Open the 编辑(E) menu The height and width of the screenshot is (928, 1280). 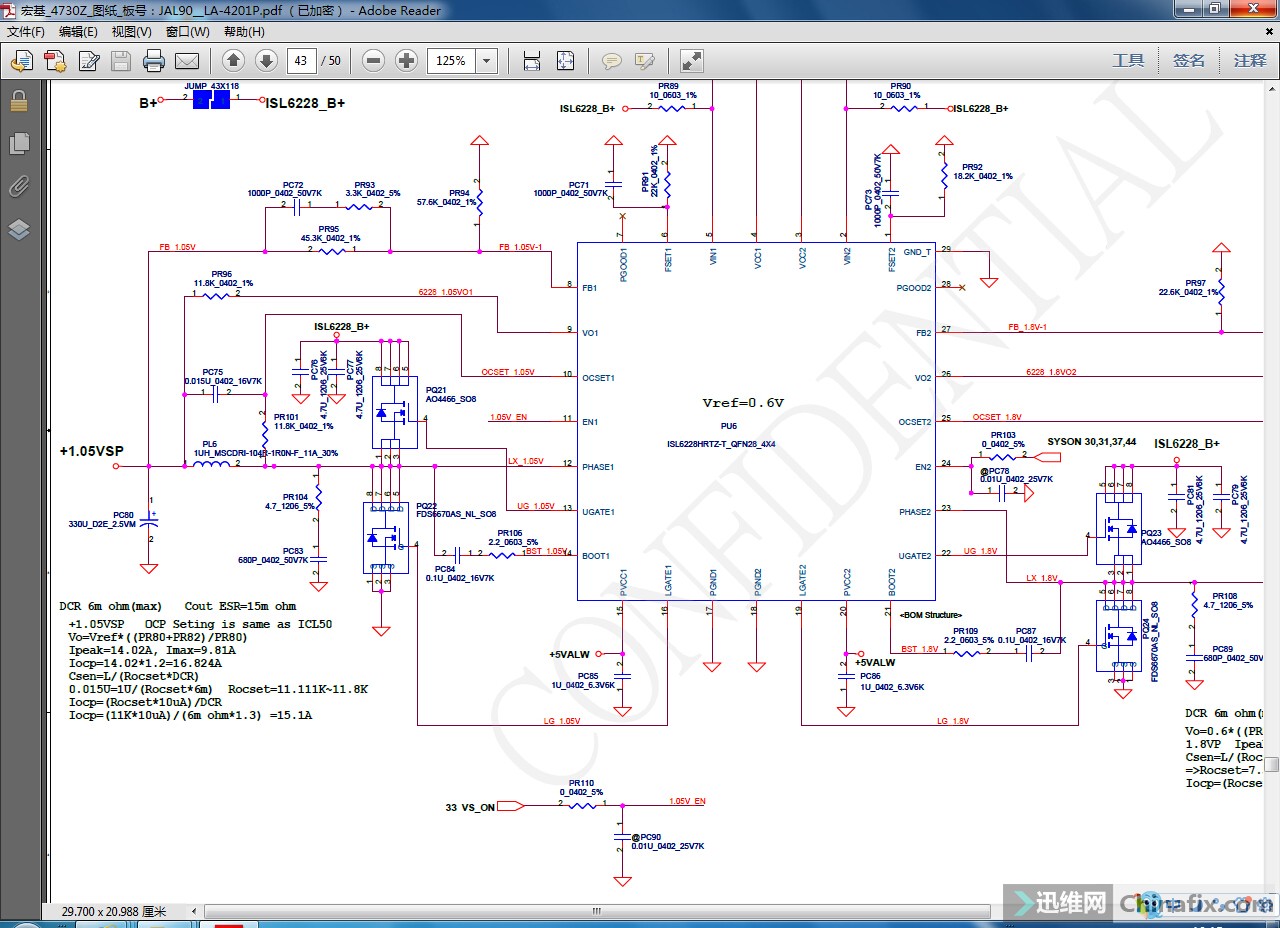(78, 31)
